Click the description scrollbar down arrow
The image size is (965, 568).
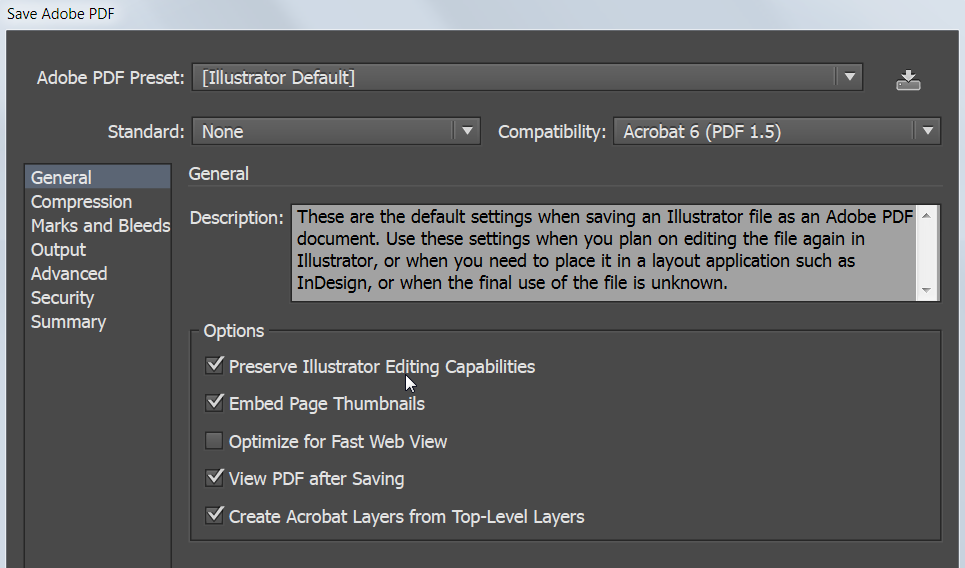(927, 290)
